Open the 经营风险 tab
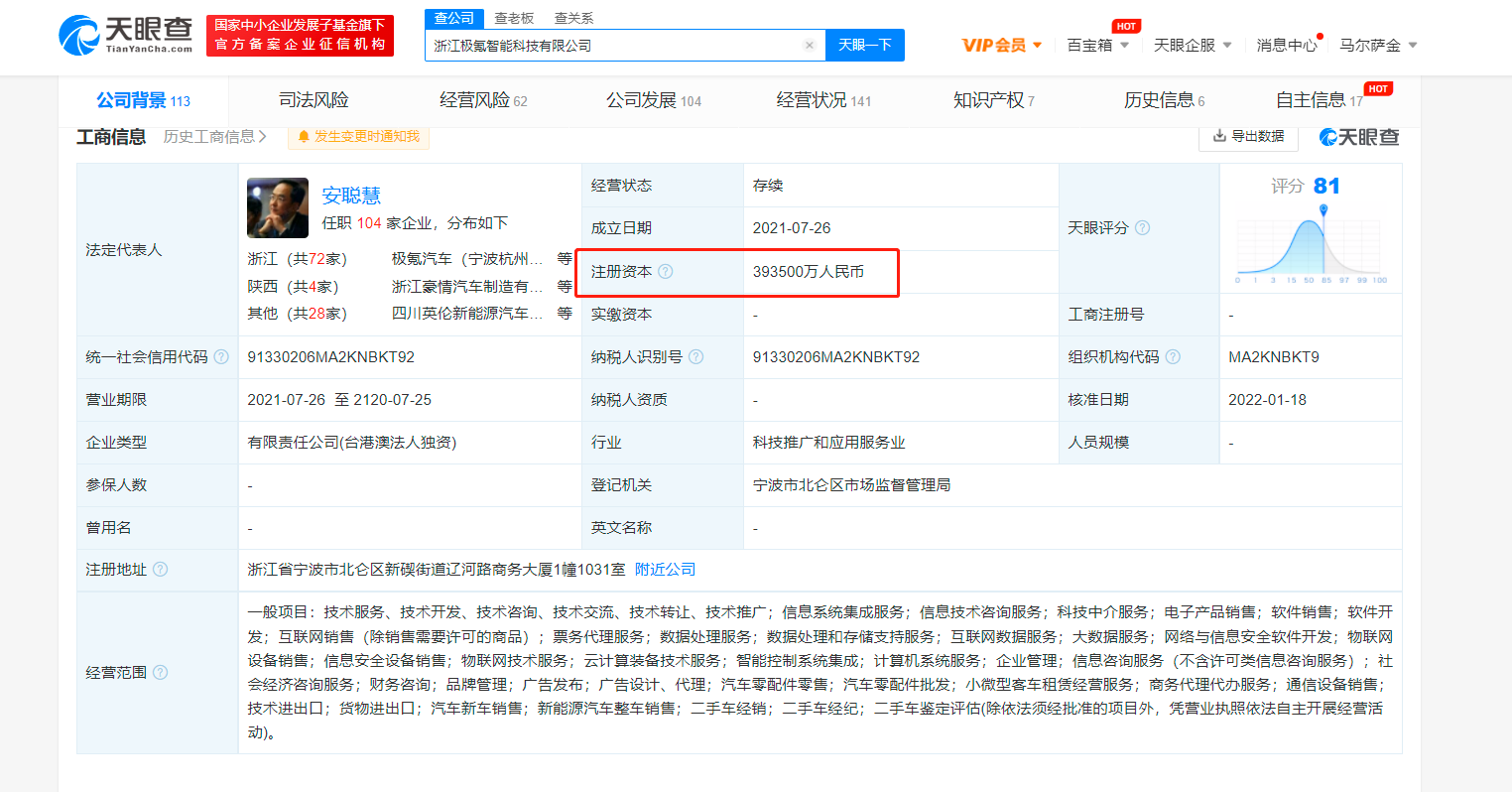This screenshot has height=792, width=1512. click(x=483, y=100)
